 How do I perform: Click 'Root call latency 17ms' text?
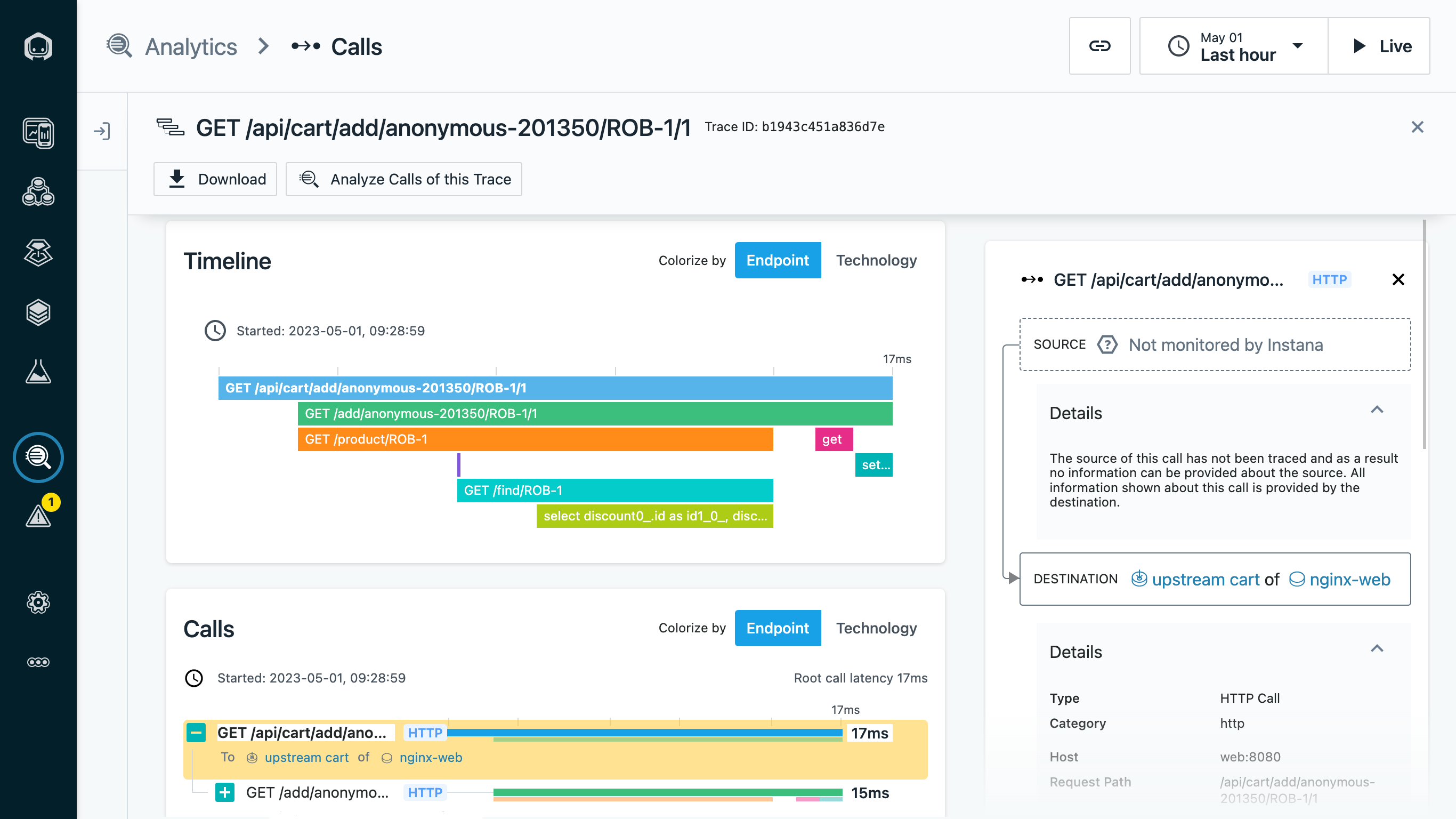(860, 678)
